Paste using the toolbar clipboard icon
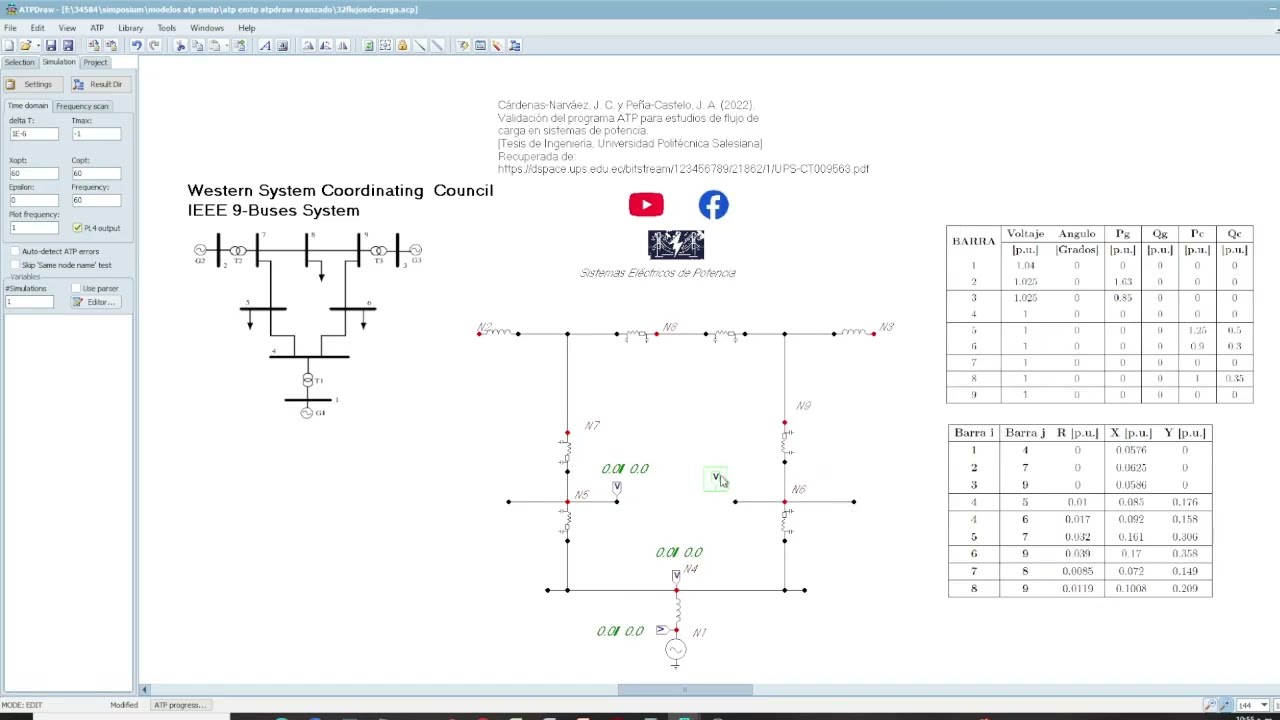 tap(214, 45)
